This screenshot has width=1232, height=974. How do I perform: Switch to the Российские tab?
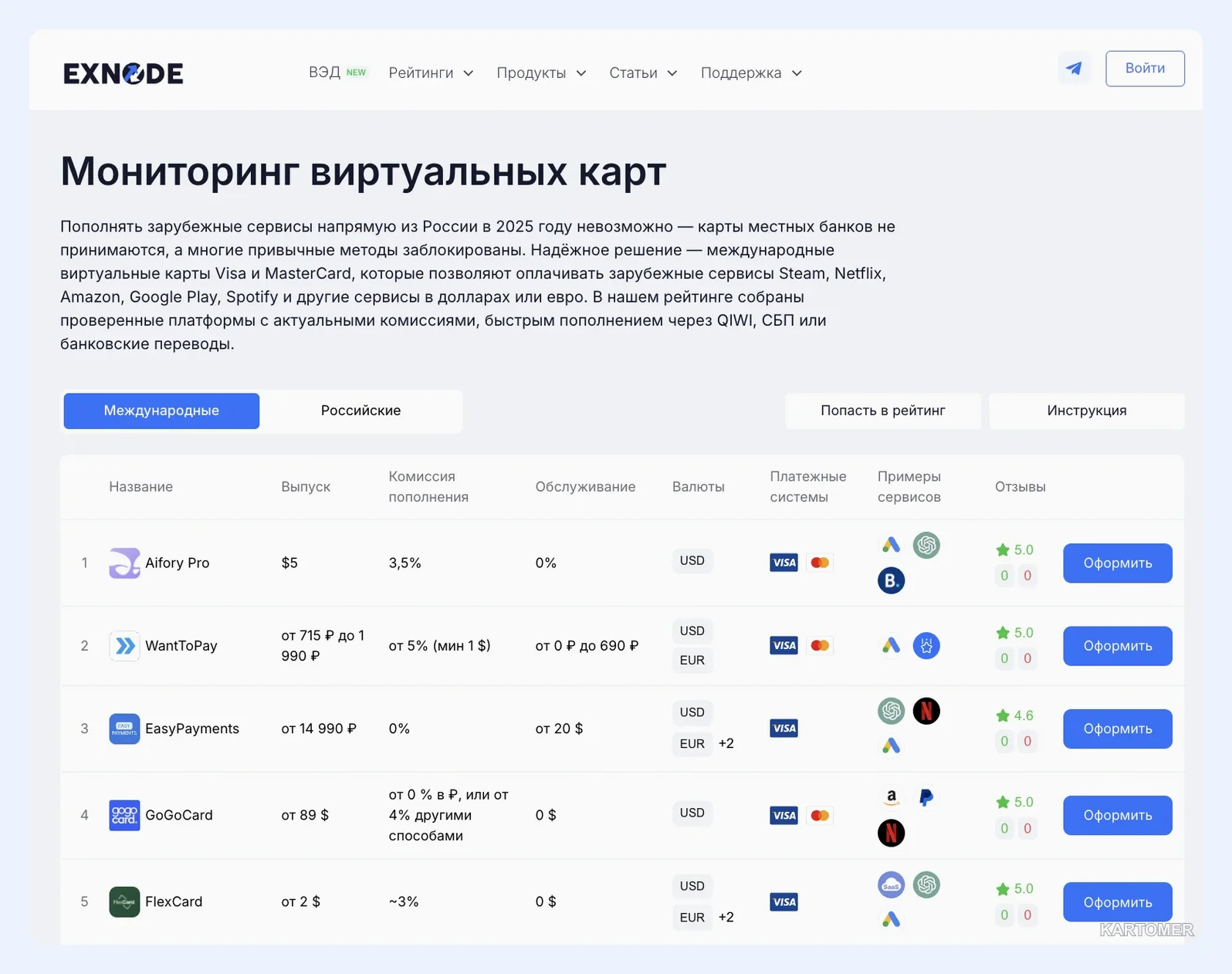360,411
